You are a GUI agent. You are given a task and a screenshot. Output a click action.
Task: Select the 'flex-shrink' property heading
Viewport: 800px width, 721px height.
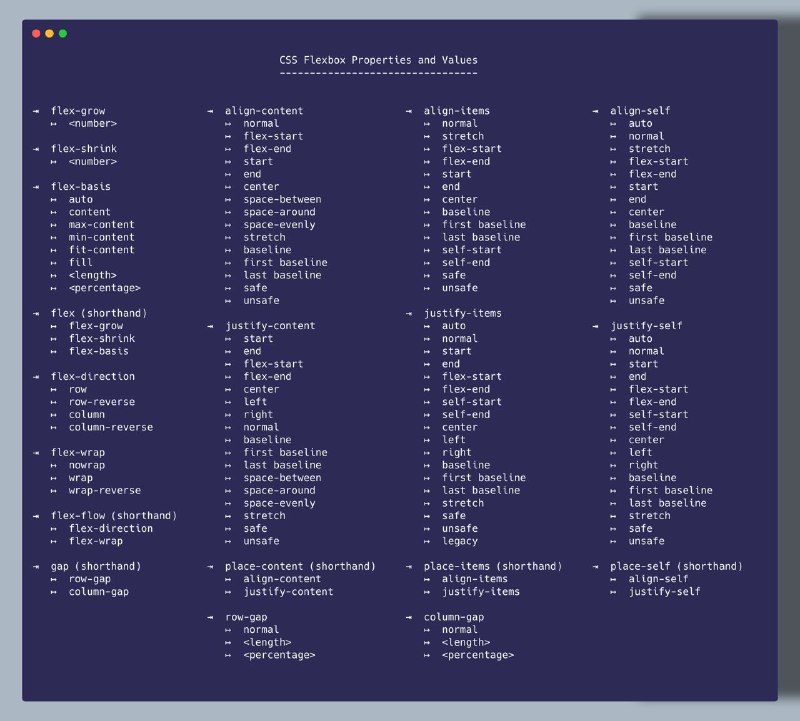tap(84, 149)
